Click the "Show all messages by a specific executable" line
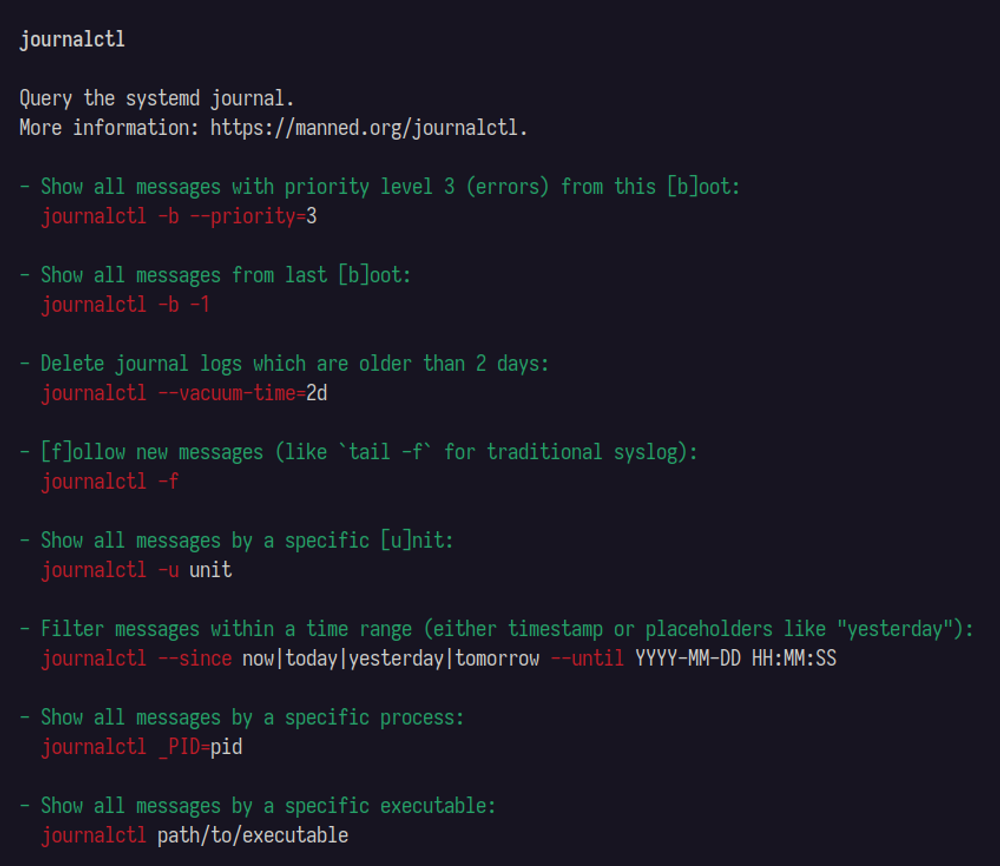This screenshot has height=866, width=1000. 268,806
